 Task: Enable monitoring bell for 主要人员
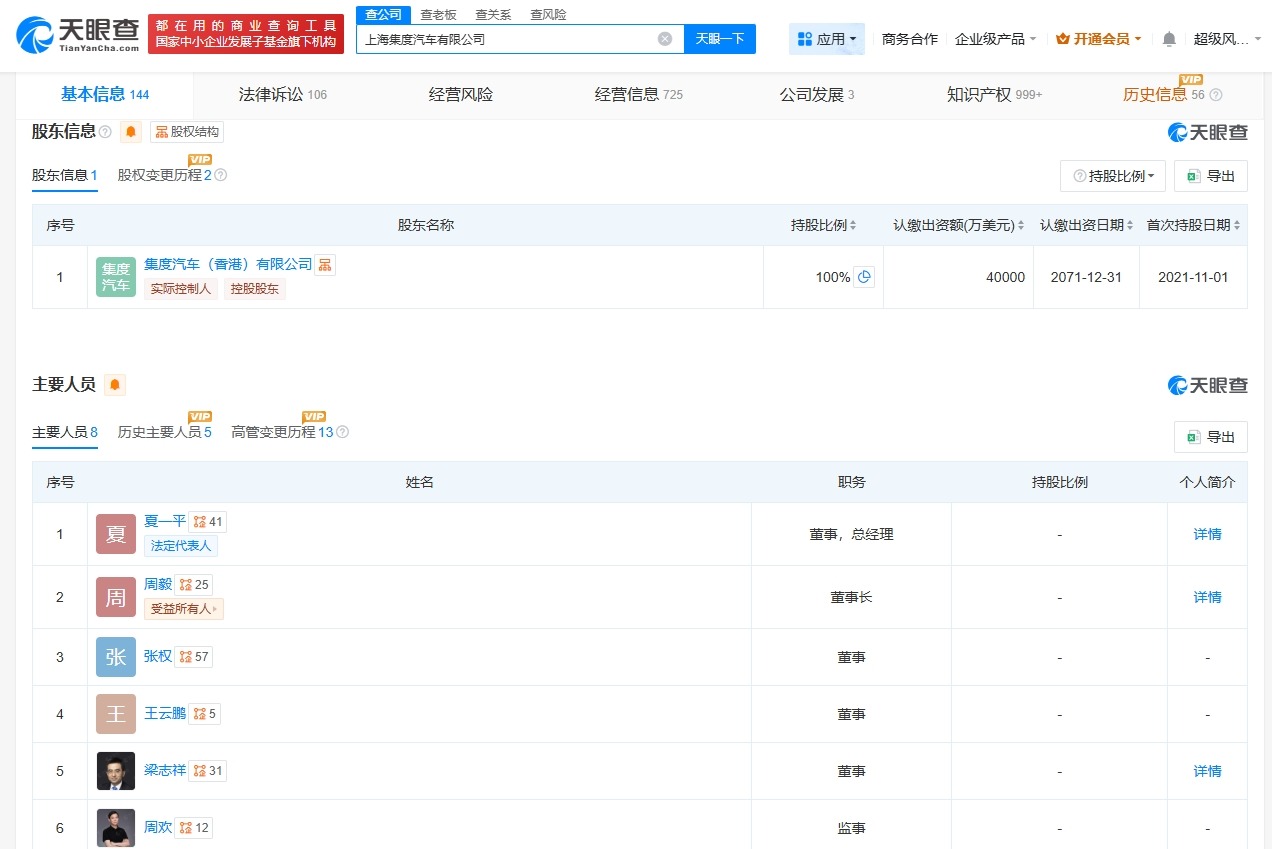pyautogui.click(x=115, y=384)
